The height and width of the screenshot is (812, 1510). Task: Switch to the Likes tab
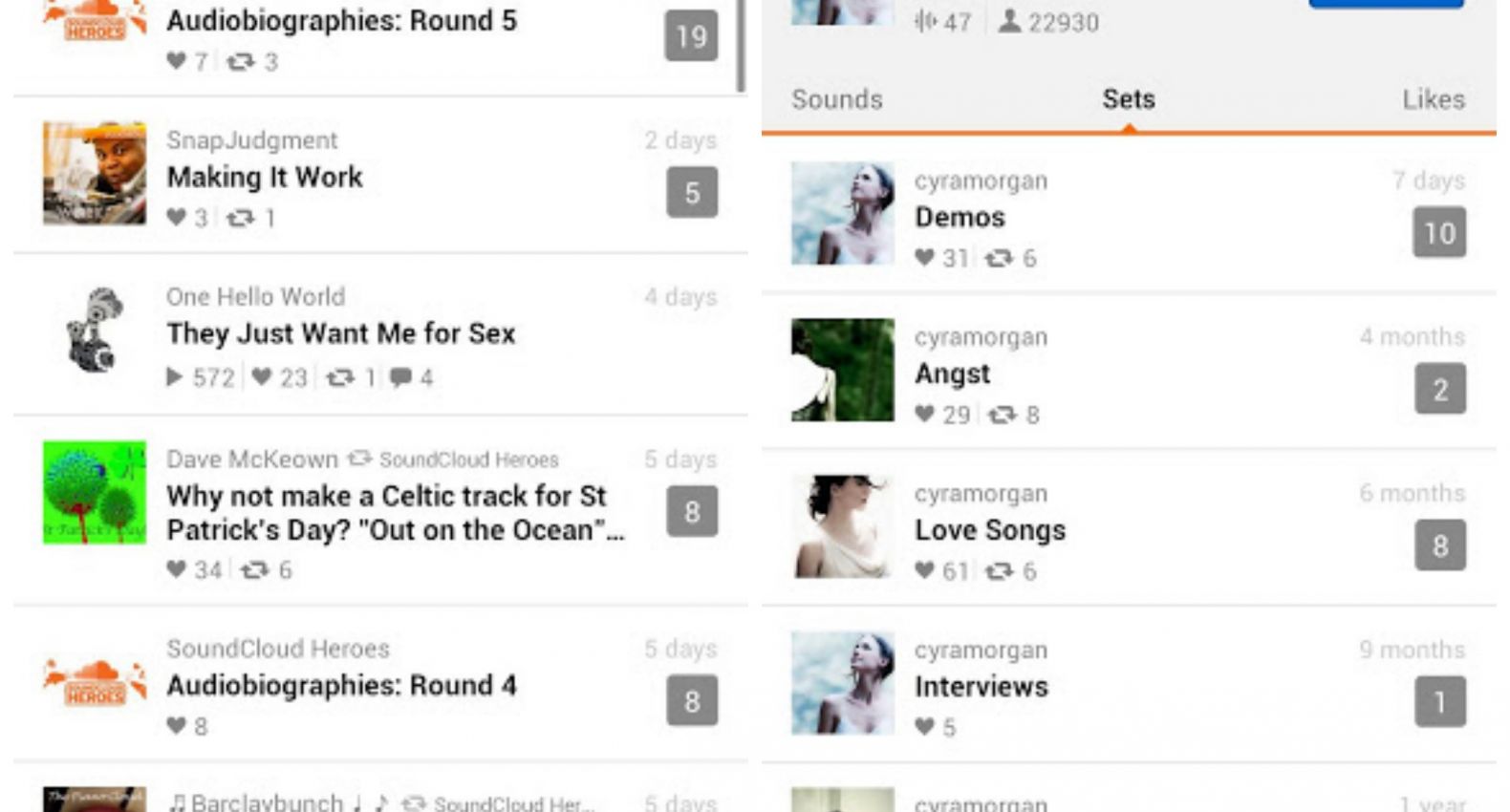click(1434, 99)
